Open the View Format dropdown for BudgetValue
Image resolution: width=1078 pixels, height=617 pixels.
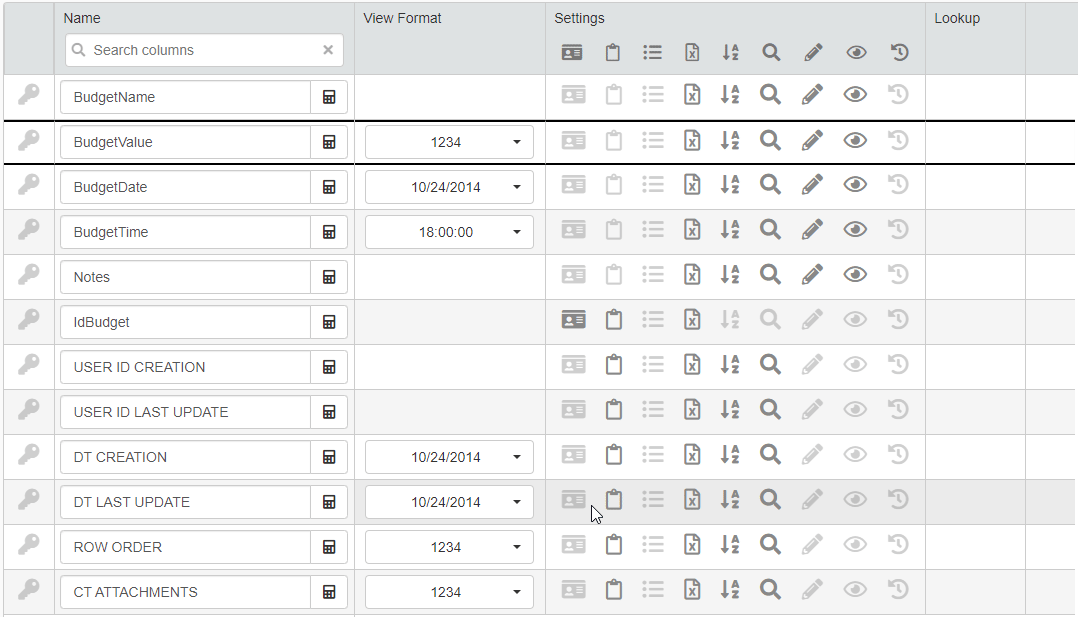(449, 142)
